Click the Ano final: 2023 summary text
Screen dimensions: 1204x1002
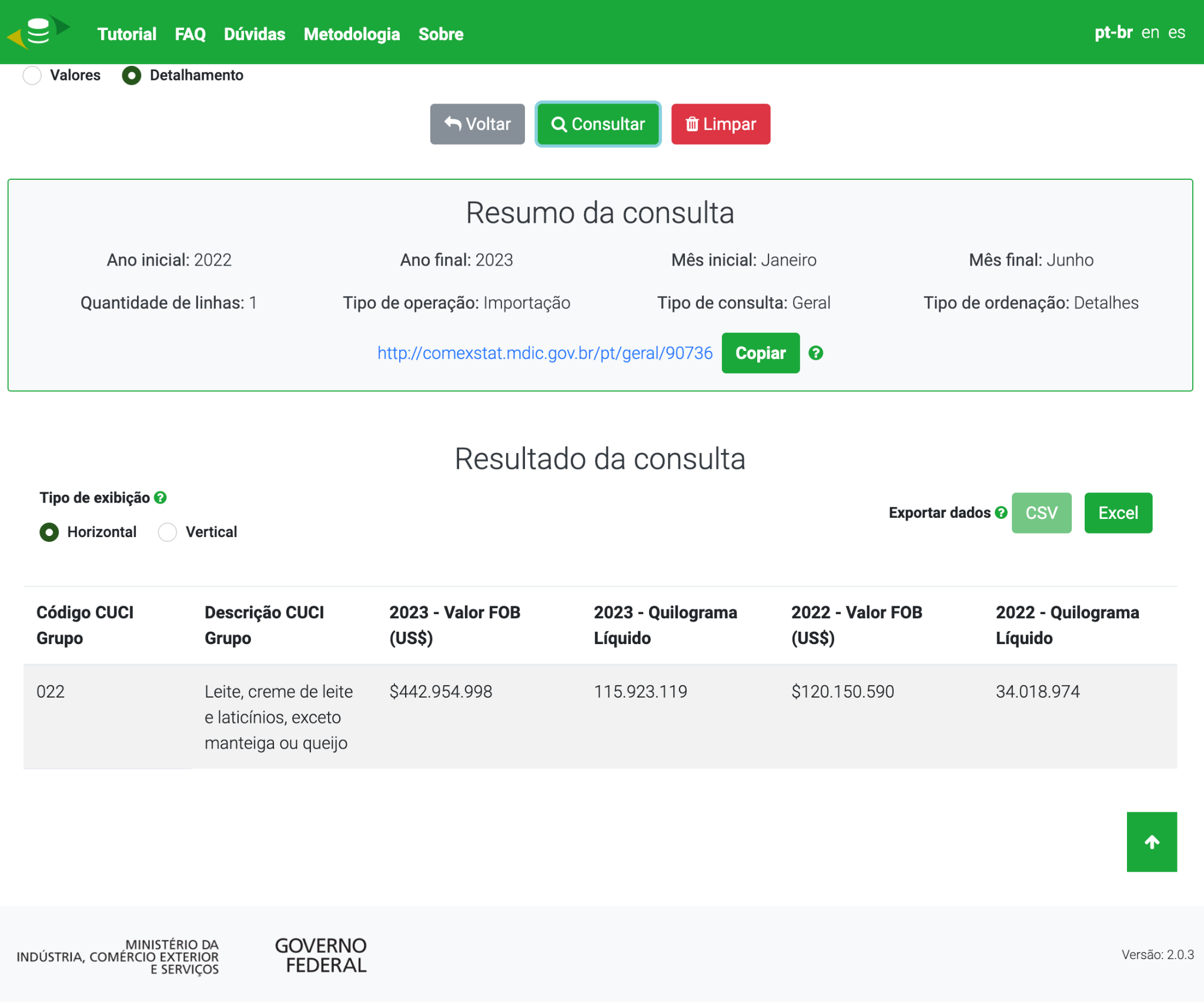(x=457, y=260)
